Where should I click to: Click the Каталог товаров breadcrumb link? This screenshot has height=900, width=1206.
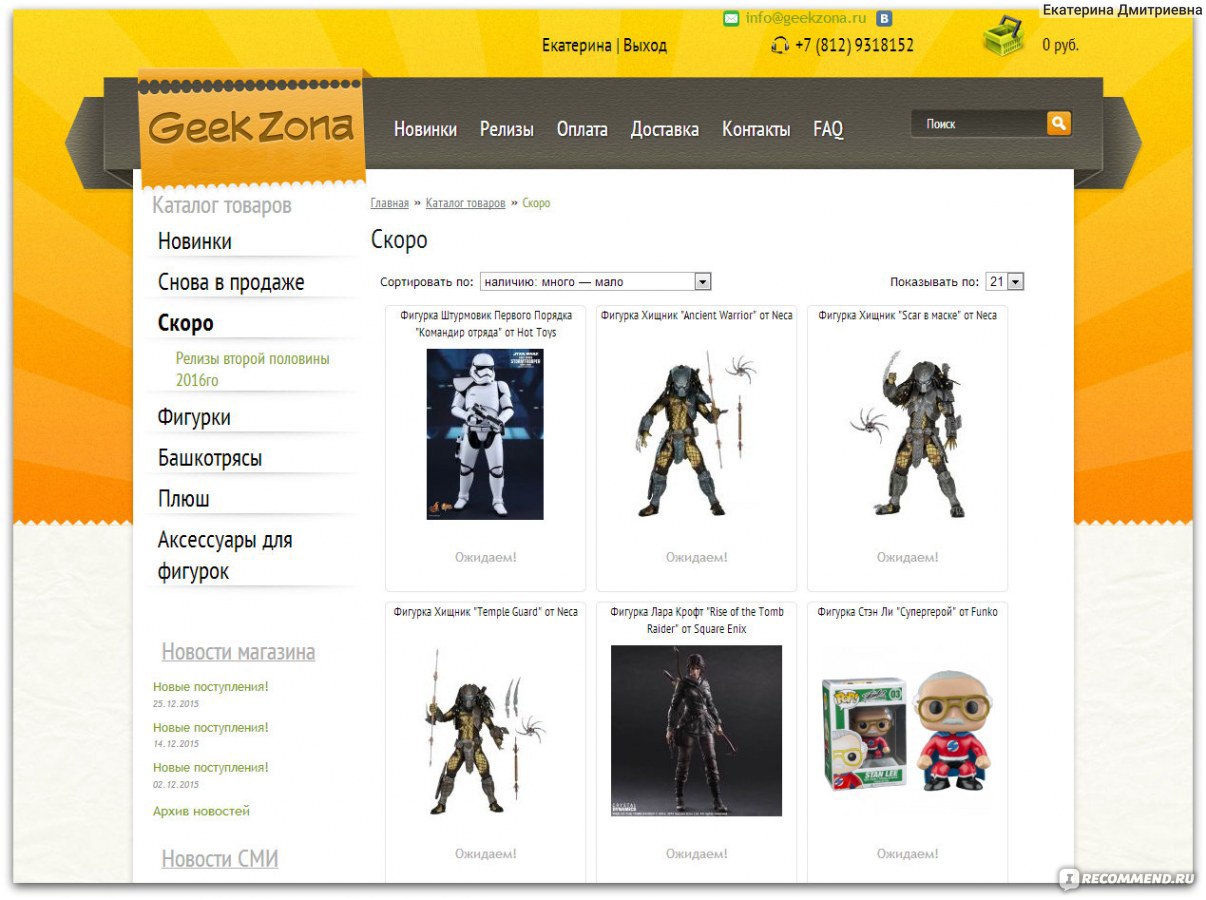point(466,203)
